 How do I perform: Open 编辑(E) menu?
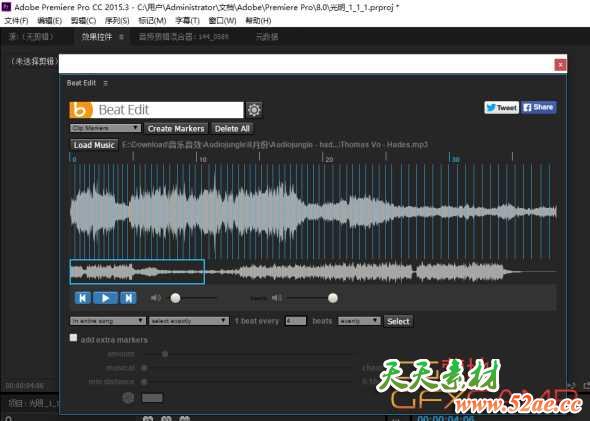(50, 21)
